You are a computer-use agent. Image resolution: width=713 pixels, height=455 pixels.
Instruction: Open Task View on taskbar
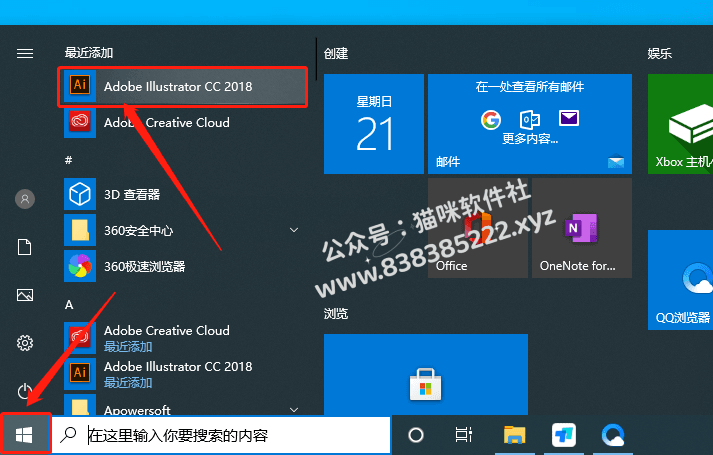pyautogui.click(x=463, y=435)
